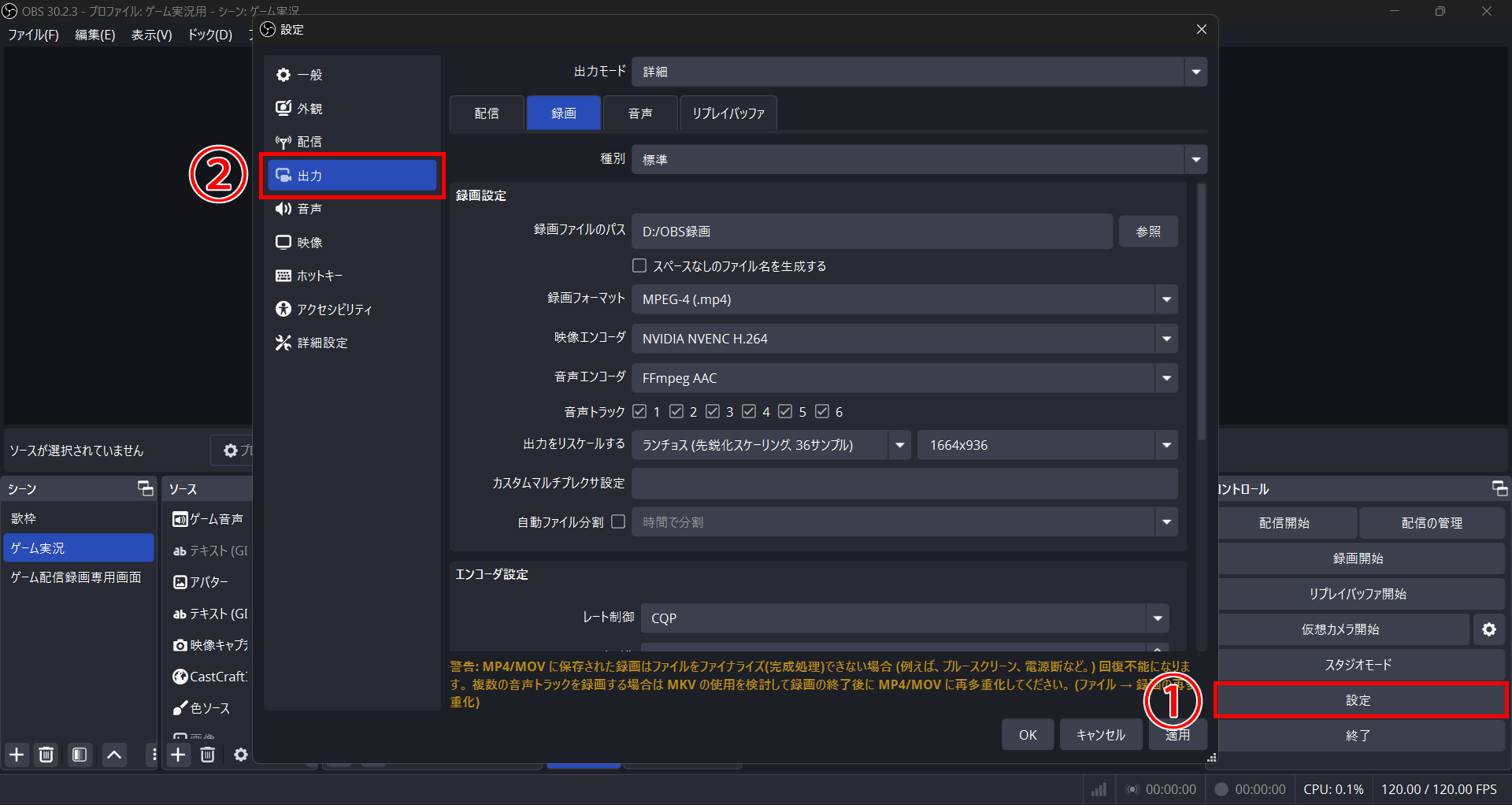Screen dimensions: 1512x805
Task: Toggle audio track 2 checkbox
Action: pos(676,411)
